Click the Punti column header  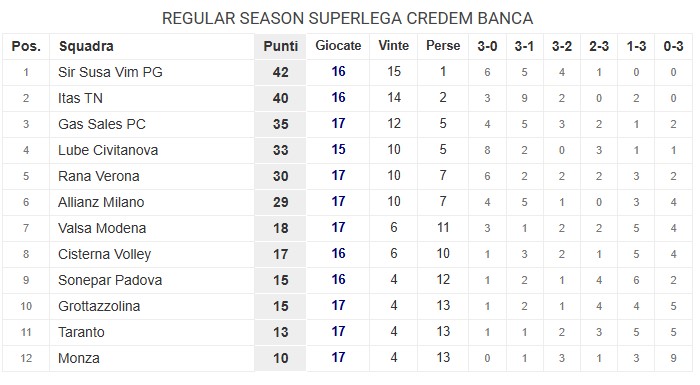[x=280, y=46]
